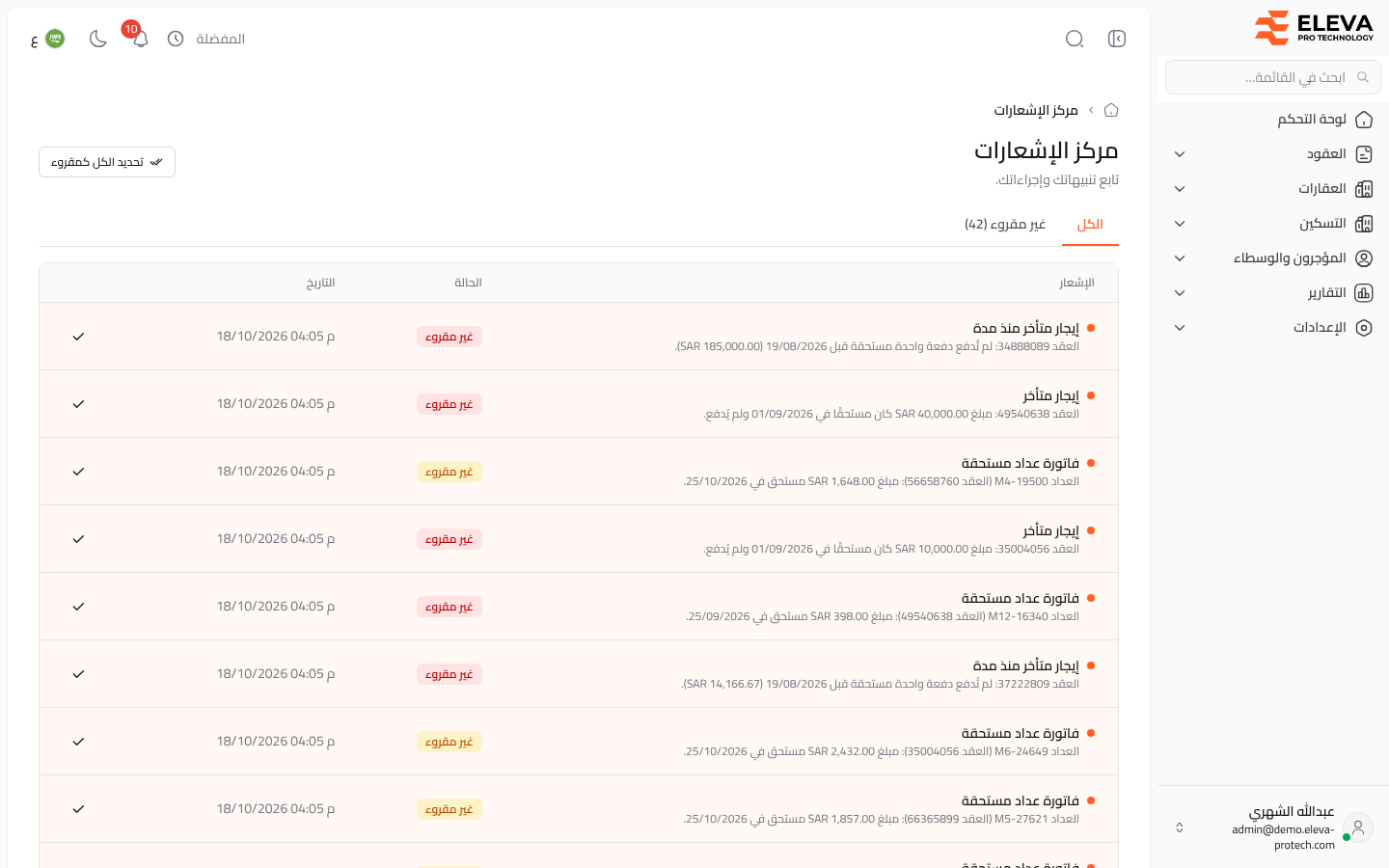Open user account switcher for عبدالله الشهري
The image size is (1389, 868).
point(1179,827)
